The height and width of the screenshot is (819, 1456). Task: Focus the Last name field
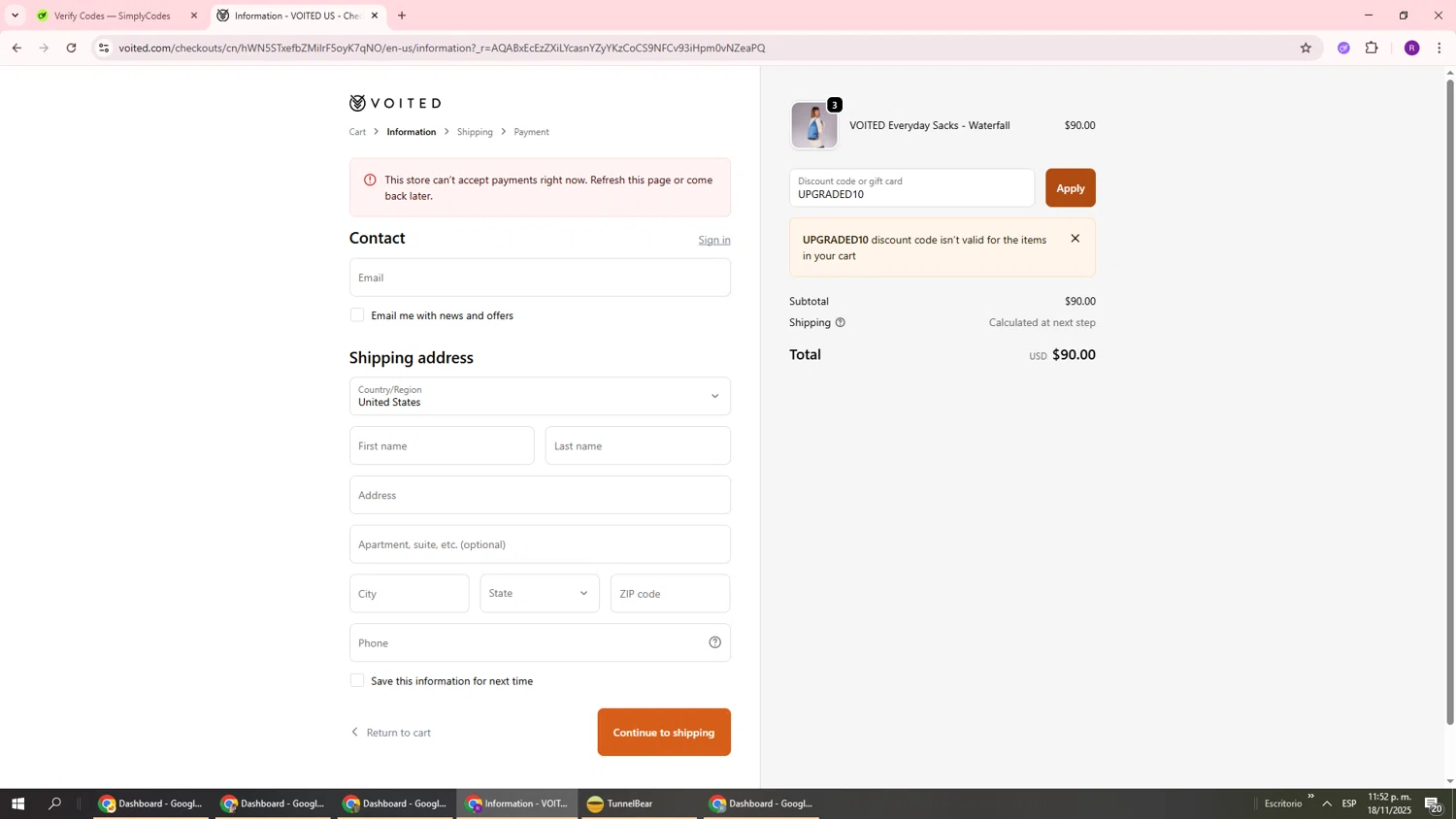point(638,445)
